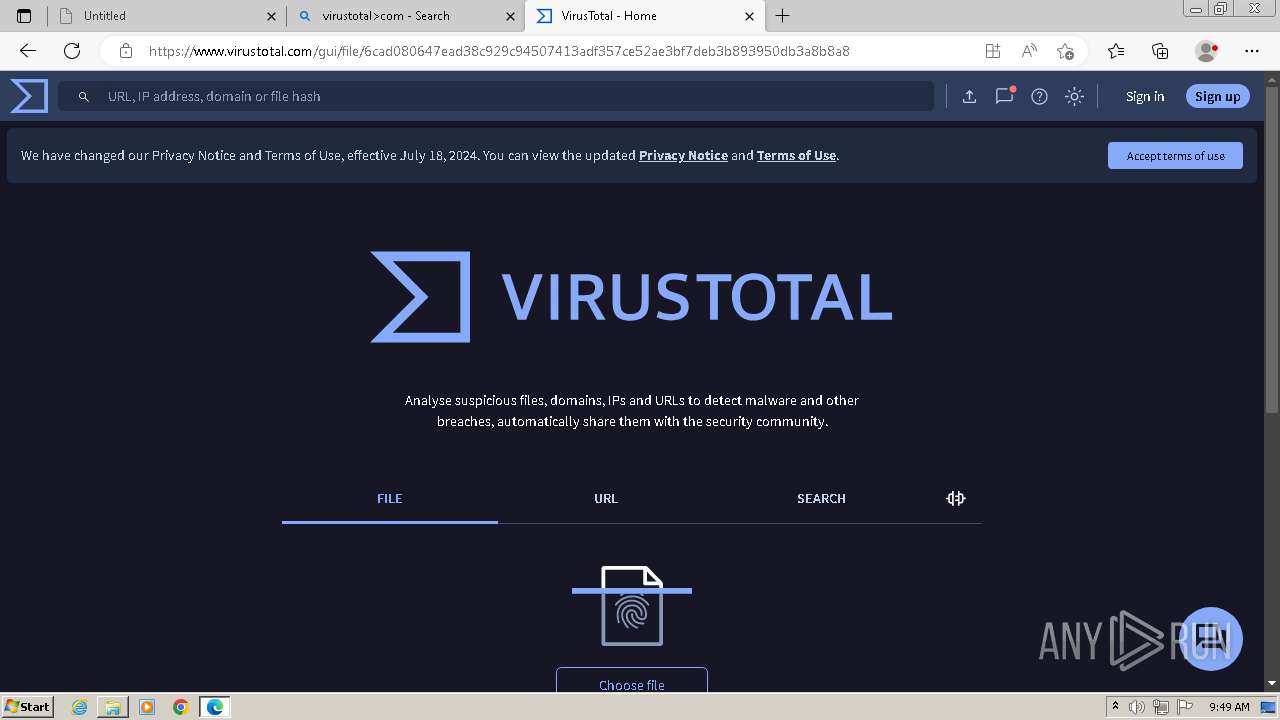Open the Collections icon
Image resolution: width=1280 pixels, height=720 pixels.
1160,51
